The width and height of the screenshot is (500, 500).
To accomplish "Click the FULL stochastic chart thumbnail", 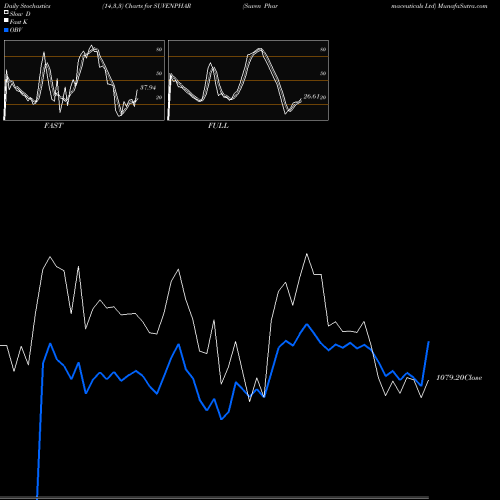I will tap(248, 80).
